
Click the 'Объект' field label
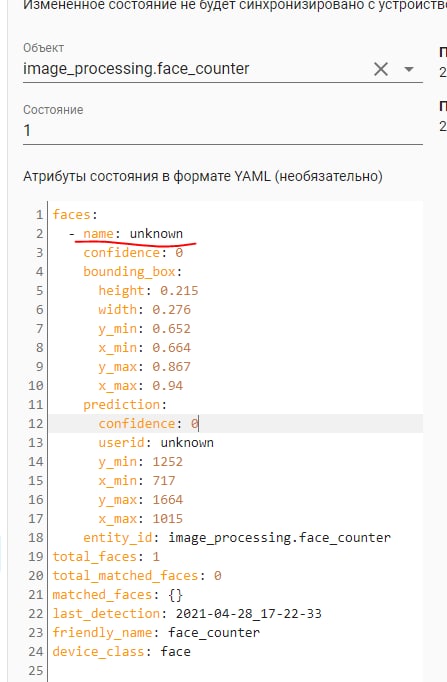(43, 48)
